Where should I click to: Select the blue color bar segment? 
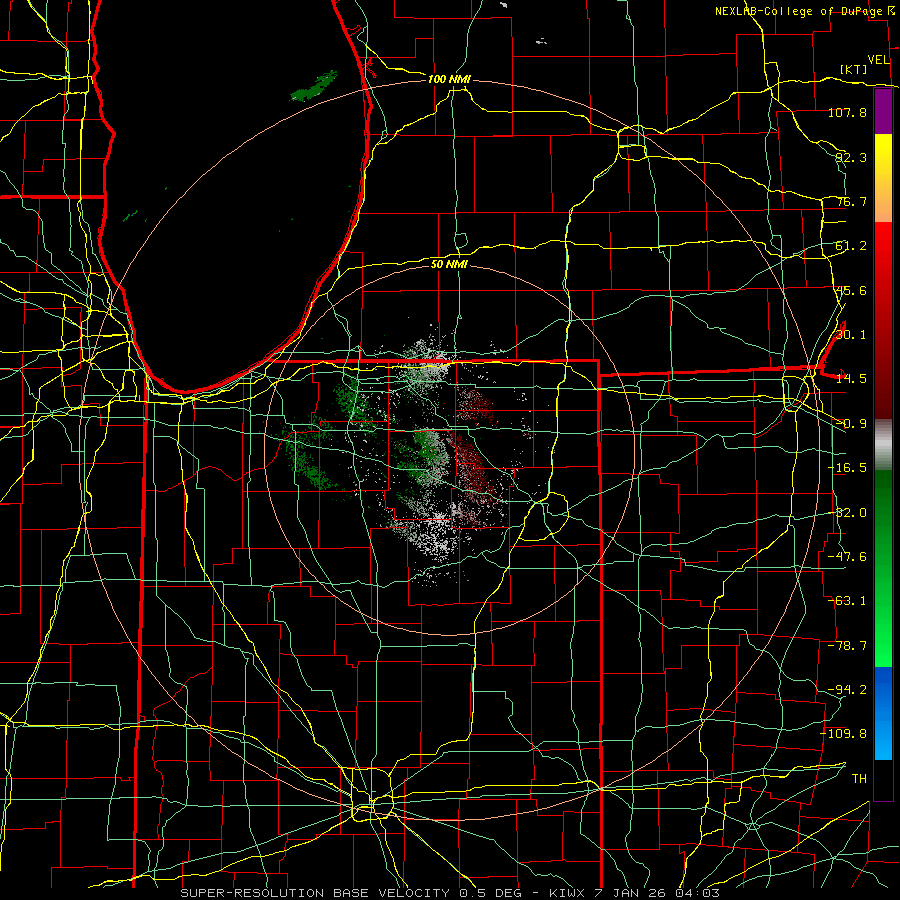point(883,713)
